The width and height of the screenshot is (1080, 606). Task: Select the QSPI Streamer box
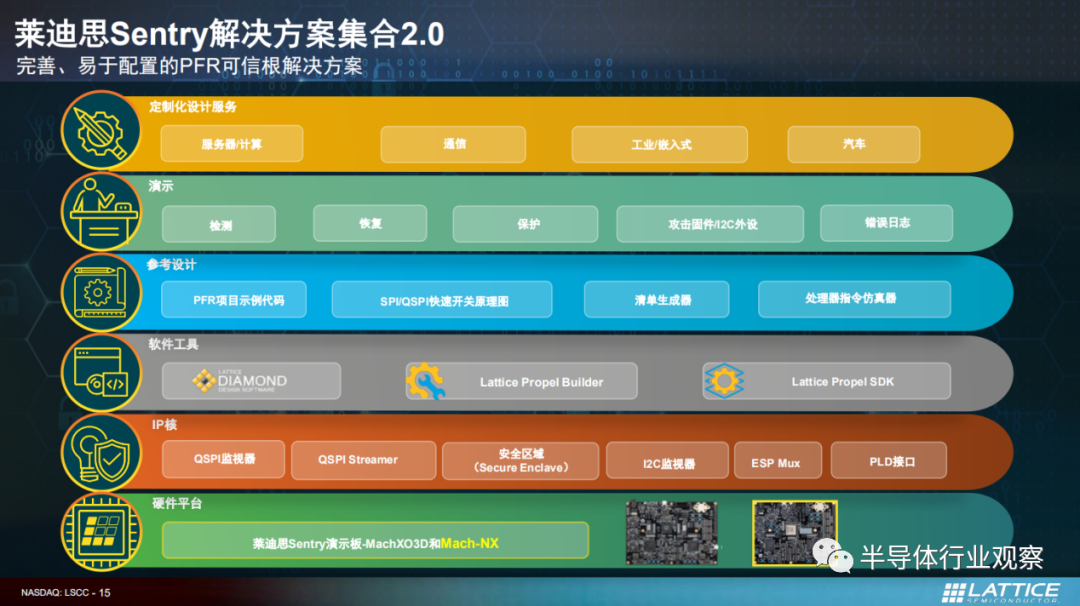pyautogui.click(x=364, y=460)
